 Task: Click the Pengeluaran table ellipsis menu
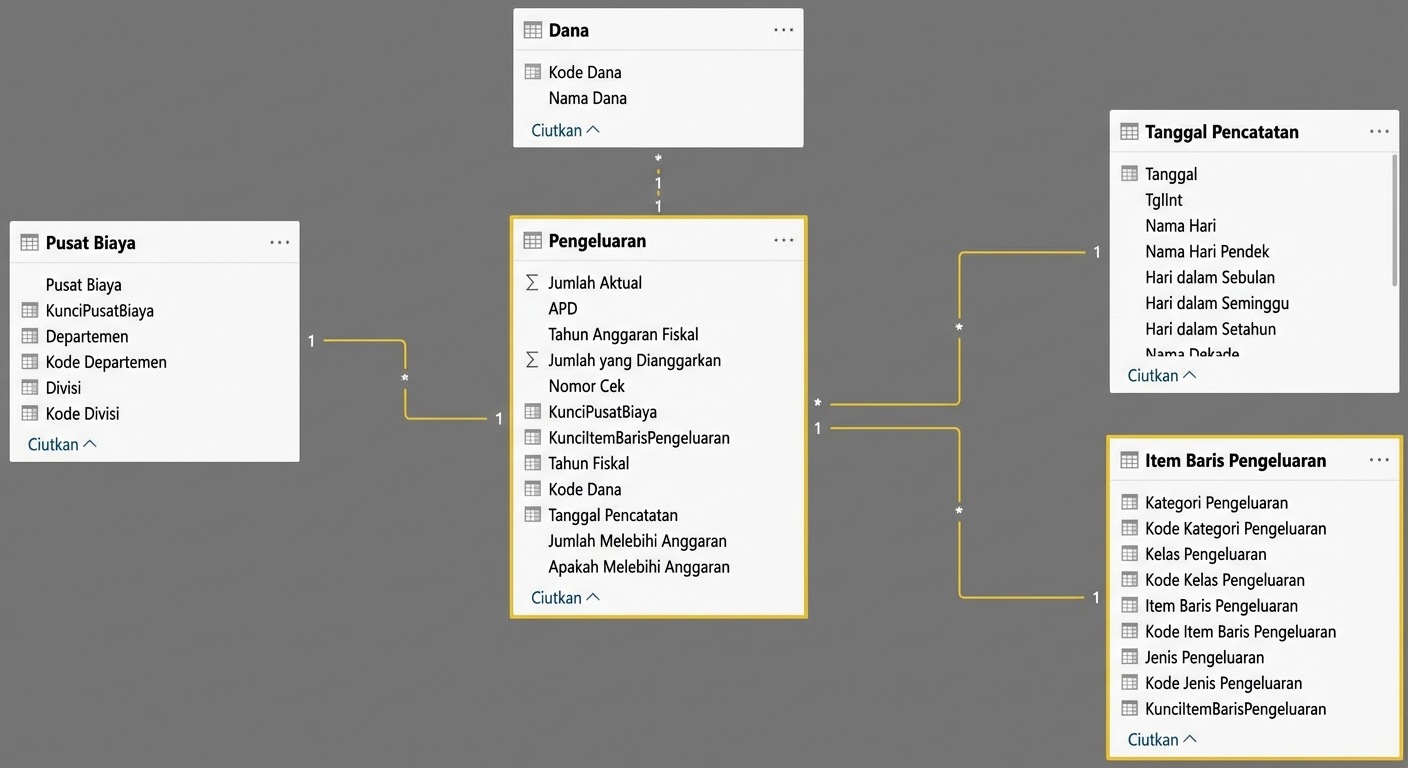(783, 241)
